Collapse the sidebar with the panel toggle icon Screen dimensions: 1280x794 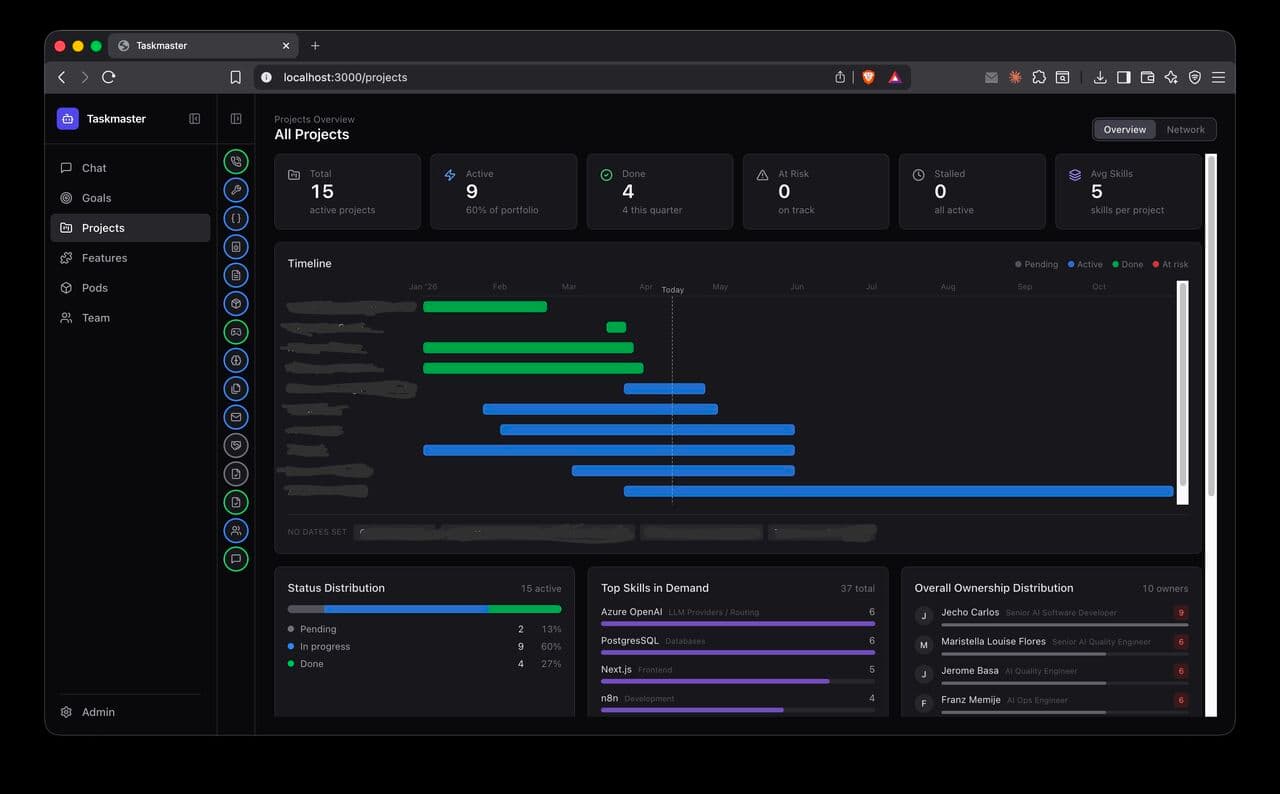[x=194, y=118]
